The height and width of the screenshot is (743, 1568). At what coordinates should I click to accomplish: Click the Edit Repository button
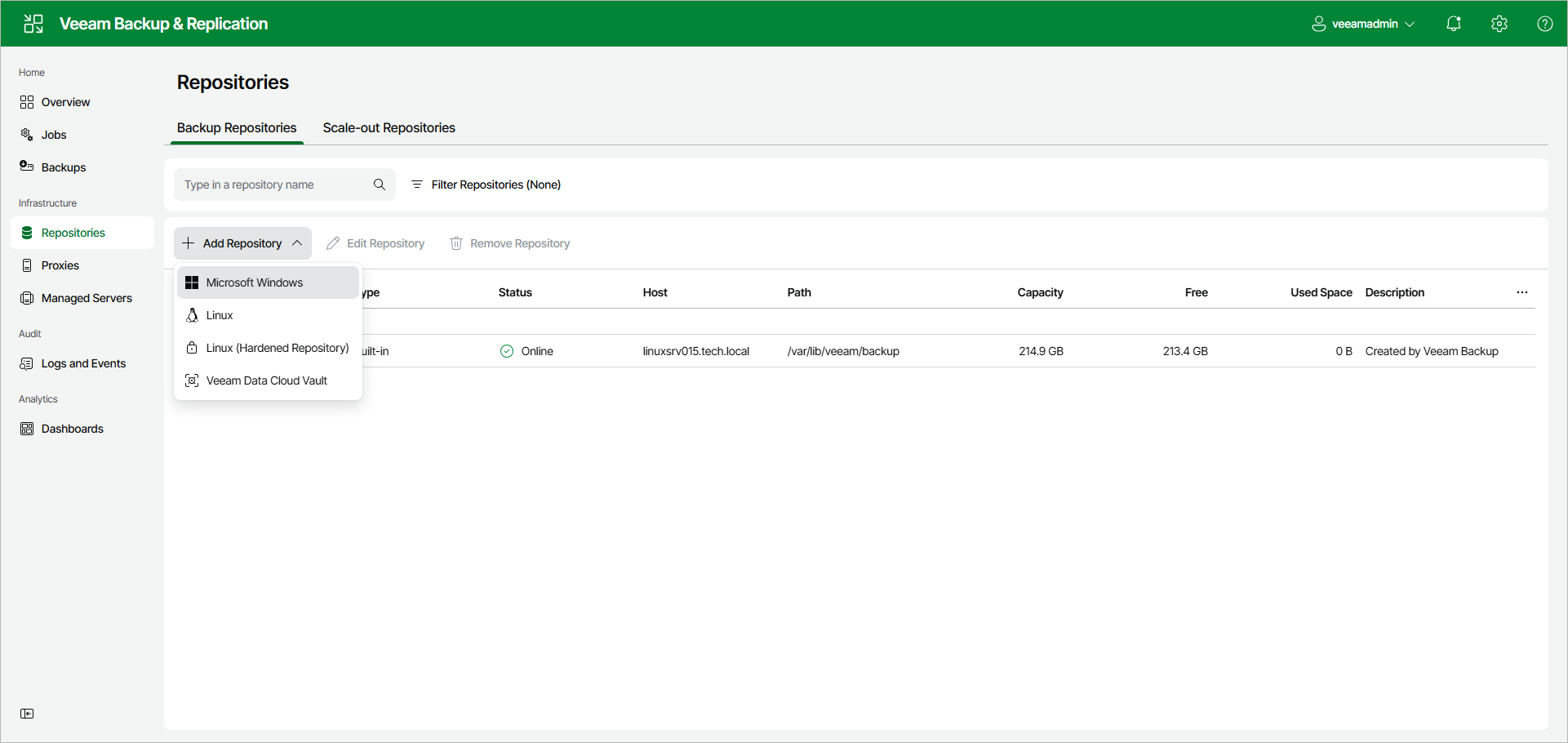(375, 243)
